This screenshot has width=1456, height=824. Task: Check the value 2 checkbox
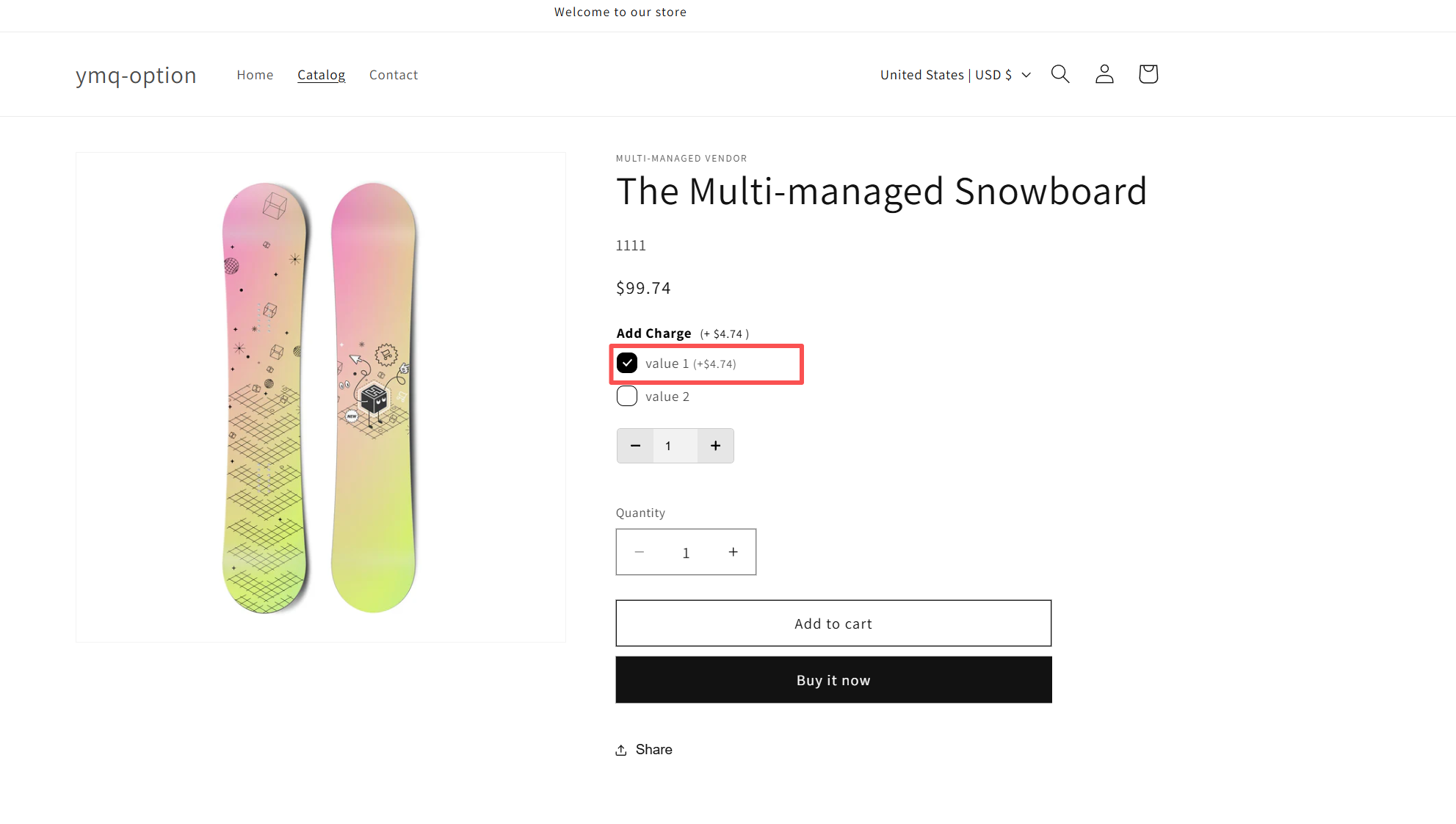[x=627, y=397]
